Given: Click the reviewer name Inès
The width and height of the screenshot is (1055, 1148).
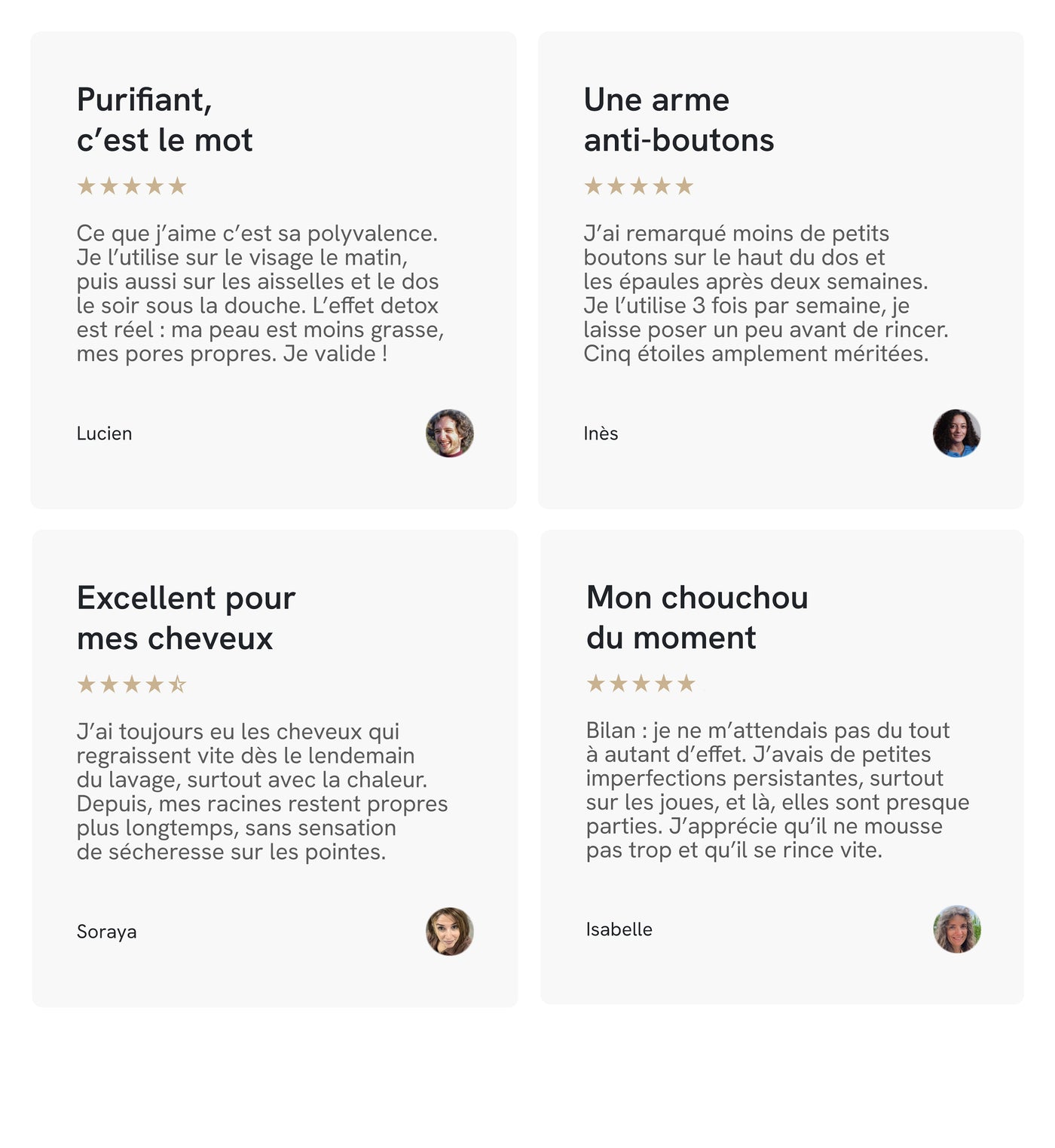Looking at the screenshot, I should [x=601, y=433].
